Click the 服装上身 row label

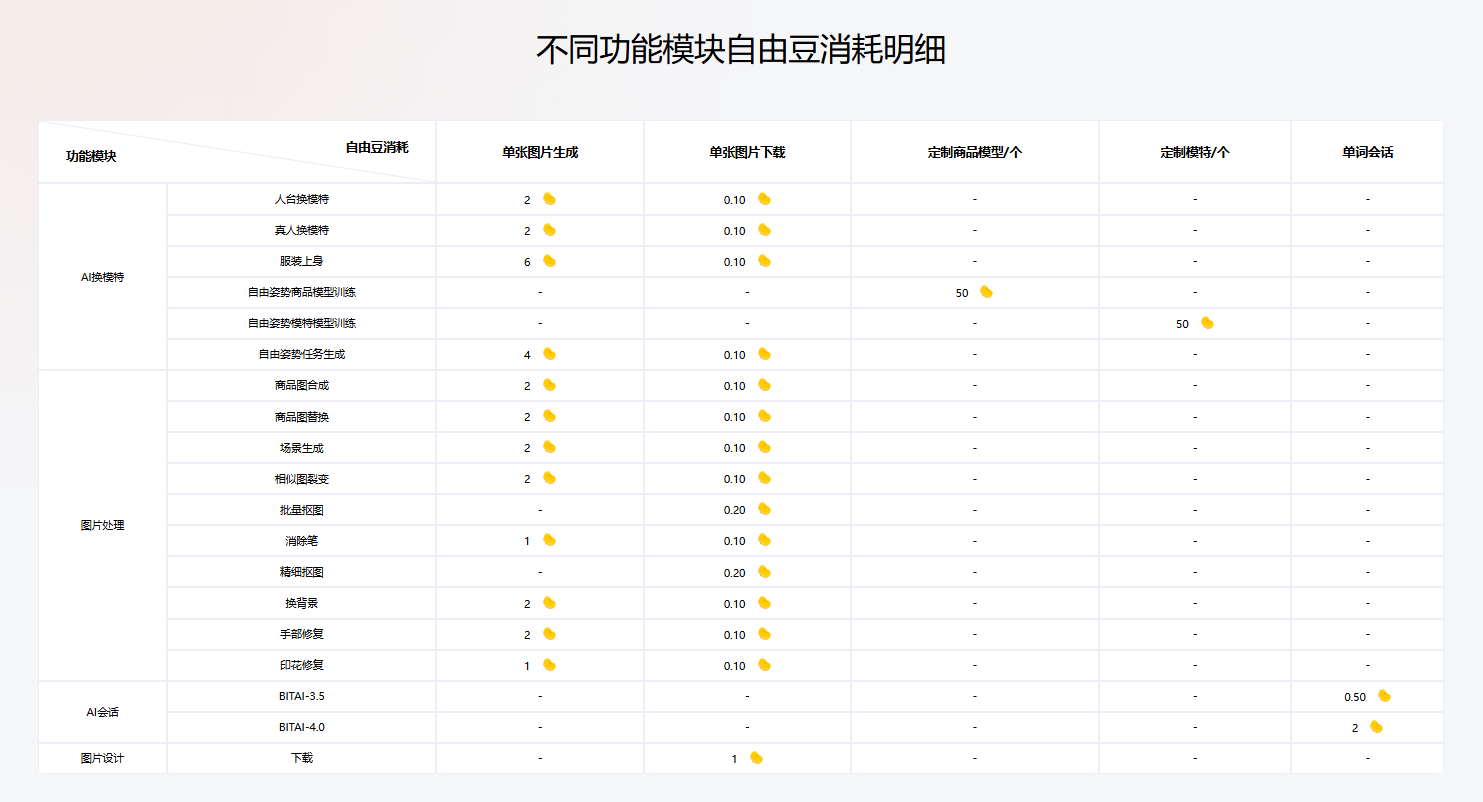coord(302,261)
